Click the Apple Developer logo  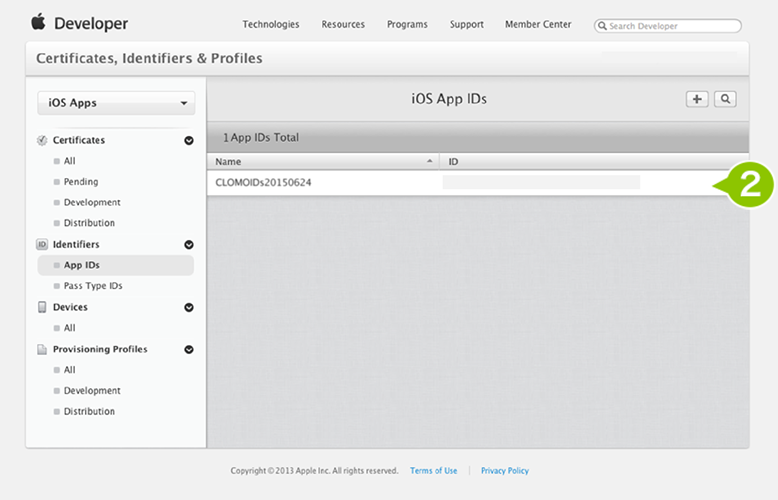pos(79,23)
